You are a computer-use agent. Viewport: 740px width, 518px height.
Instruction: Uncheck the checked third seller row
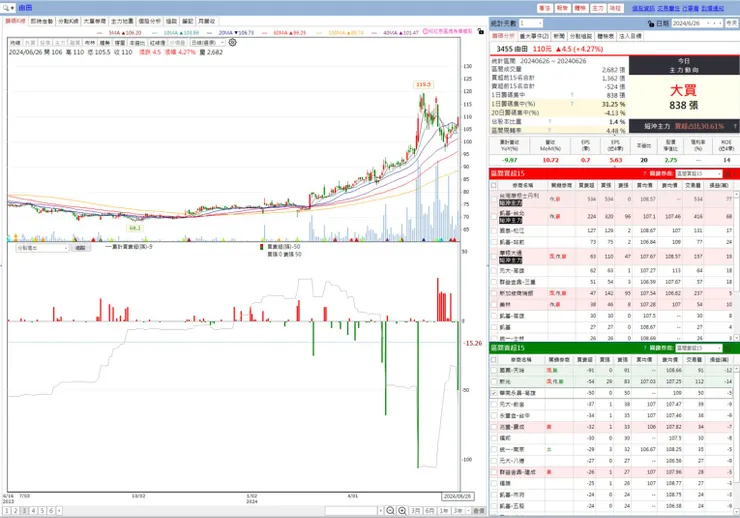tap(494, 393)
